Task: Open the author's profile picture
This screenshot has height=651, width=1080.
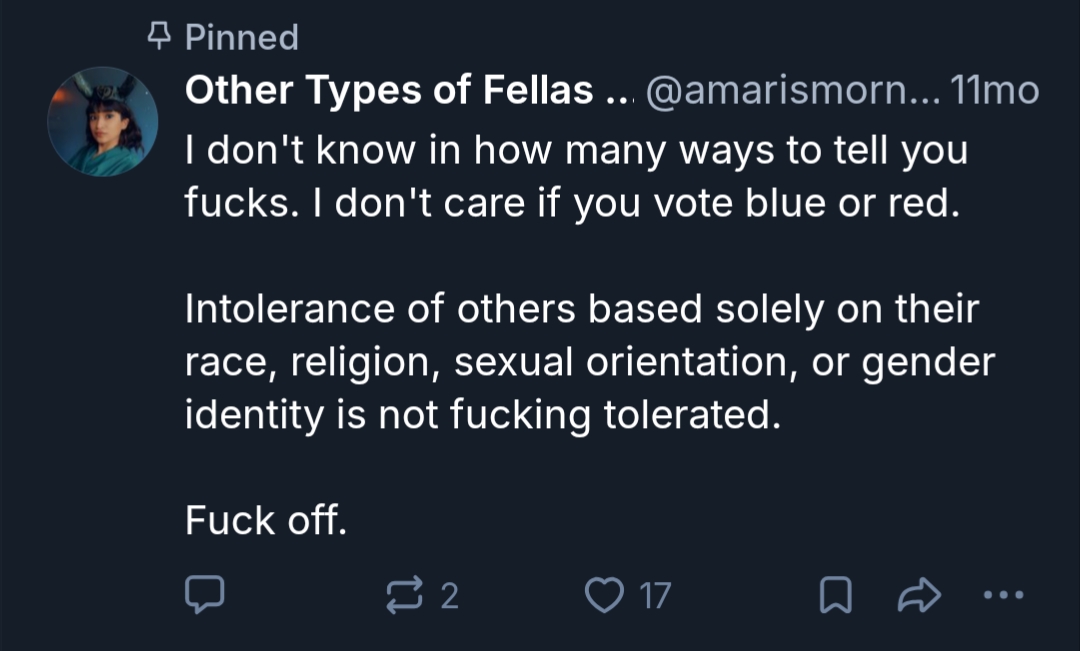Action: (x=102, y=122)
